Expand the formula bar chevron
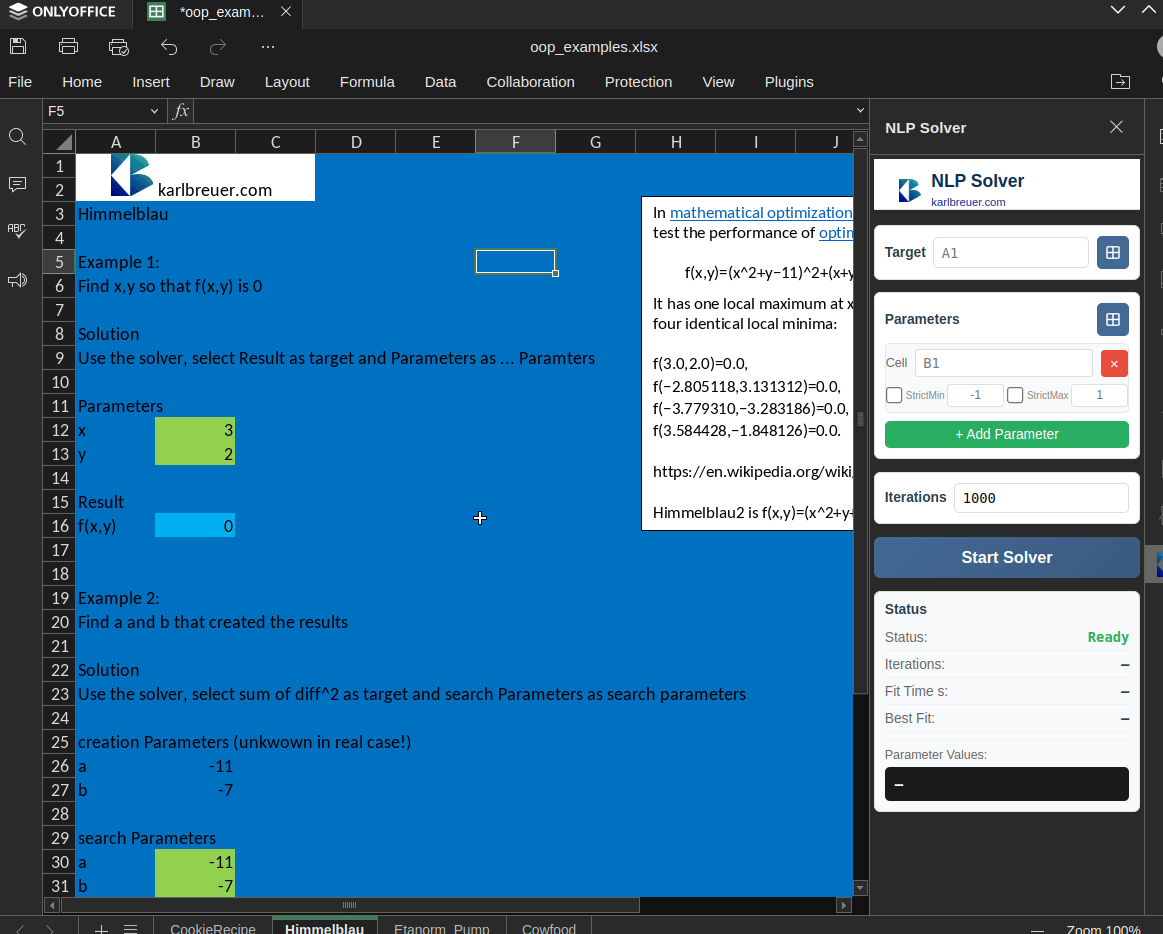1163x934 pixels. tap(860, 111)
